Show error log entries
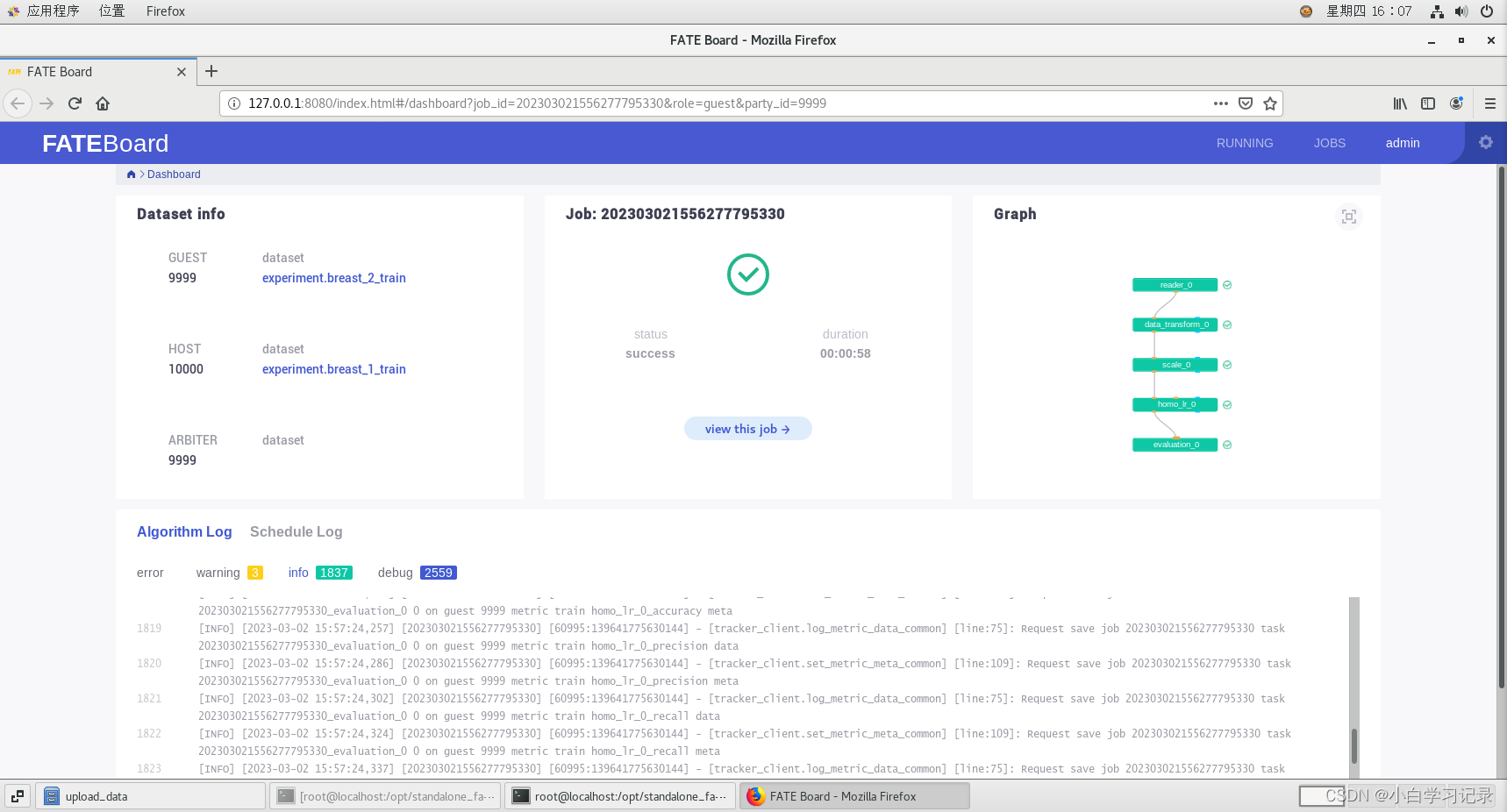The height and width of the screenshot is (812, 1507). coord(150,573)
